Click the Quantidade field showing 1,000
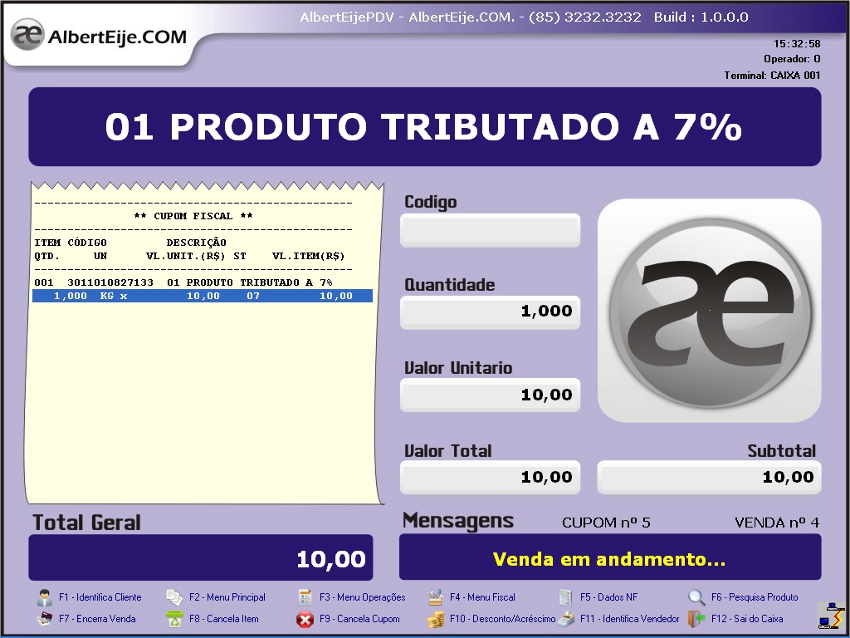Image resolution: width=850 pixels, height=638 pixels. click(x=490, y=312)
